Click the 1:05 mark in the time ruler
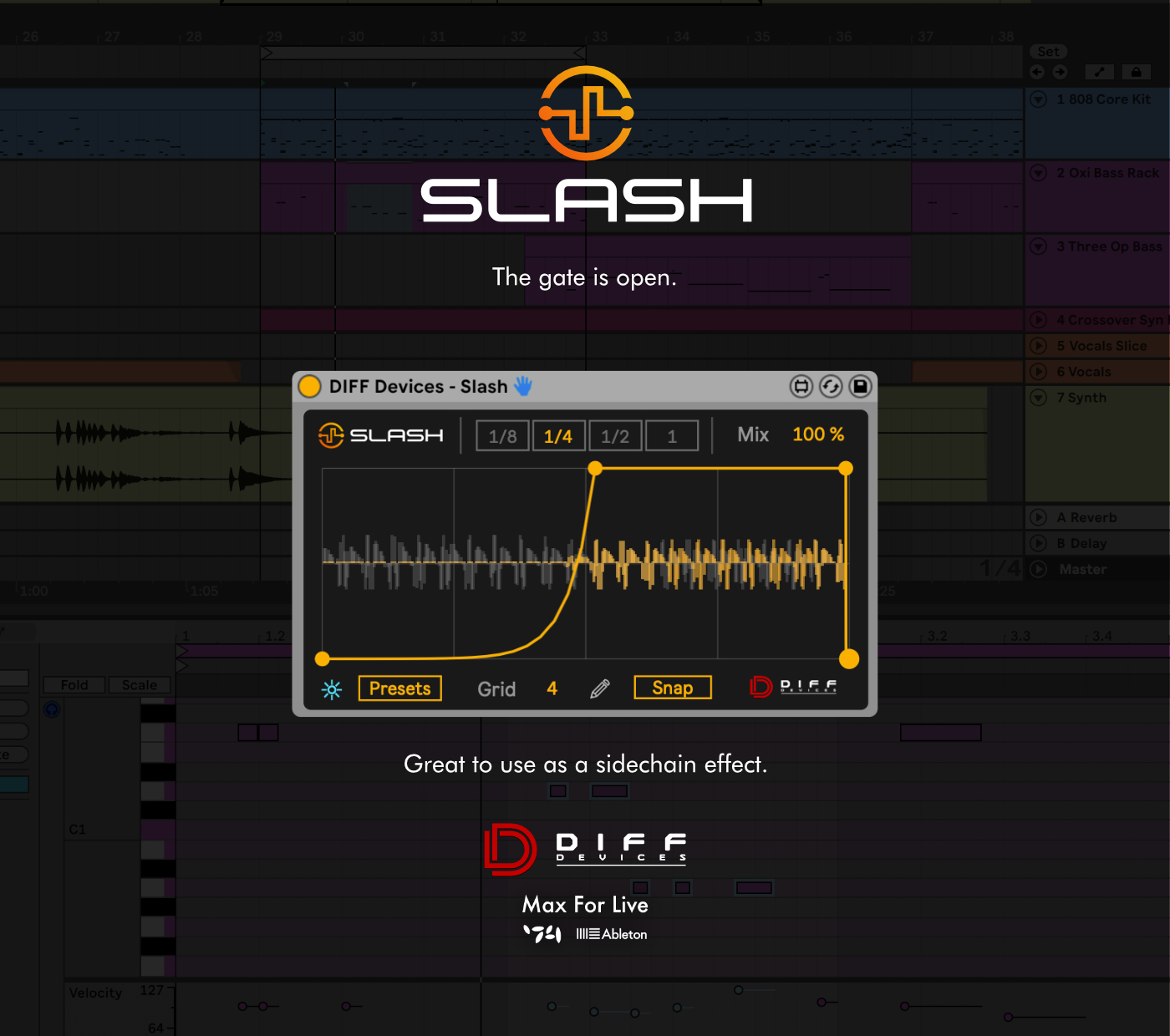Screen dimensions: 1170x1036 click(204, 591)
